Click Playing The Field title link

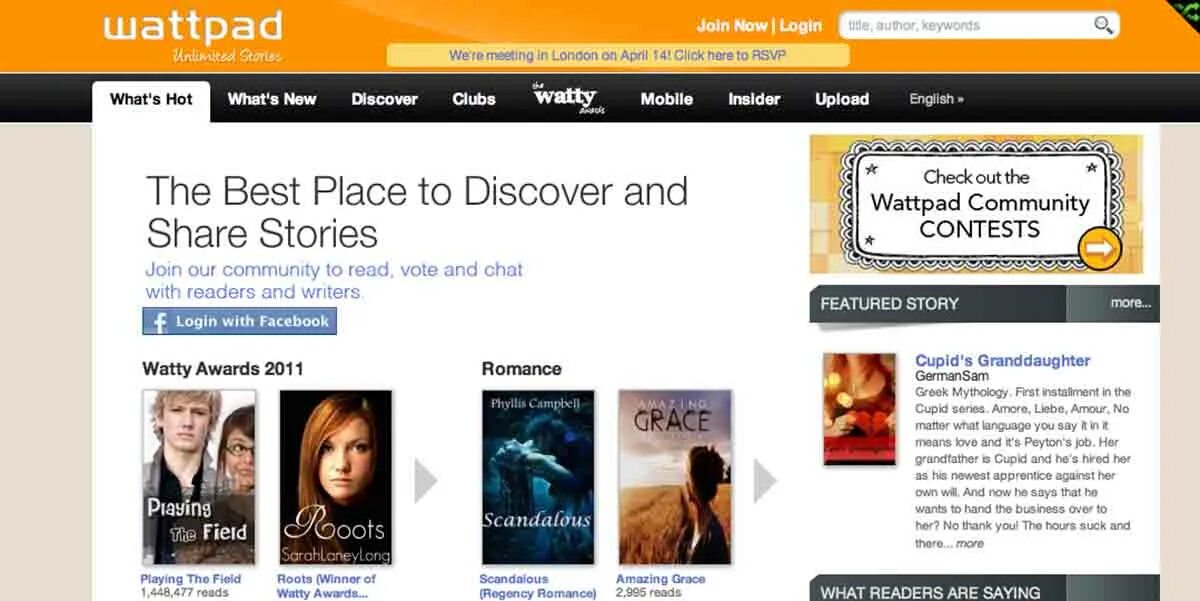click(x=191, y=579)
